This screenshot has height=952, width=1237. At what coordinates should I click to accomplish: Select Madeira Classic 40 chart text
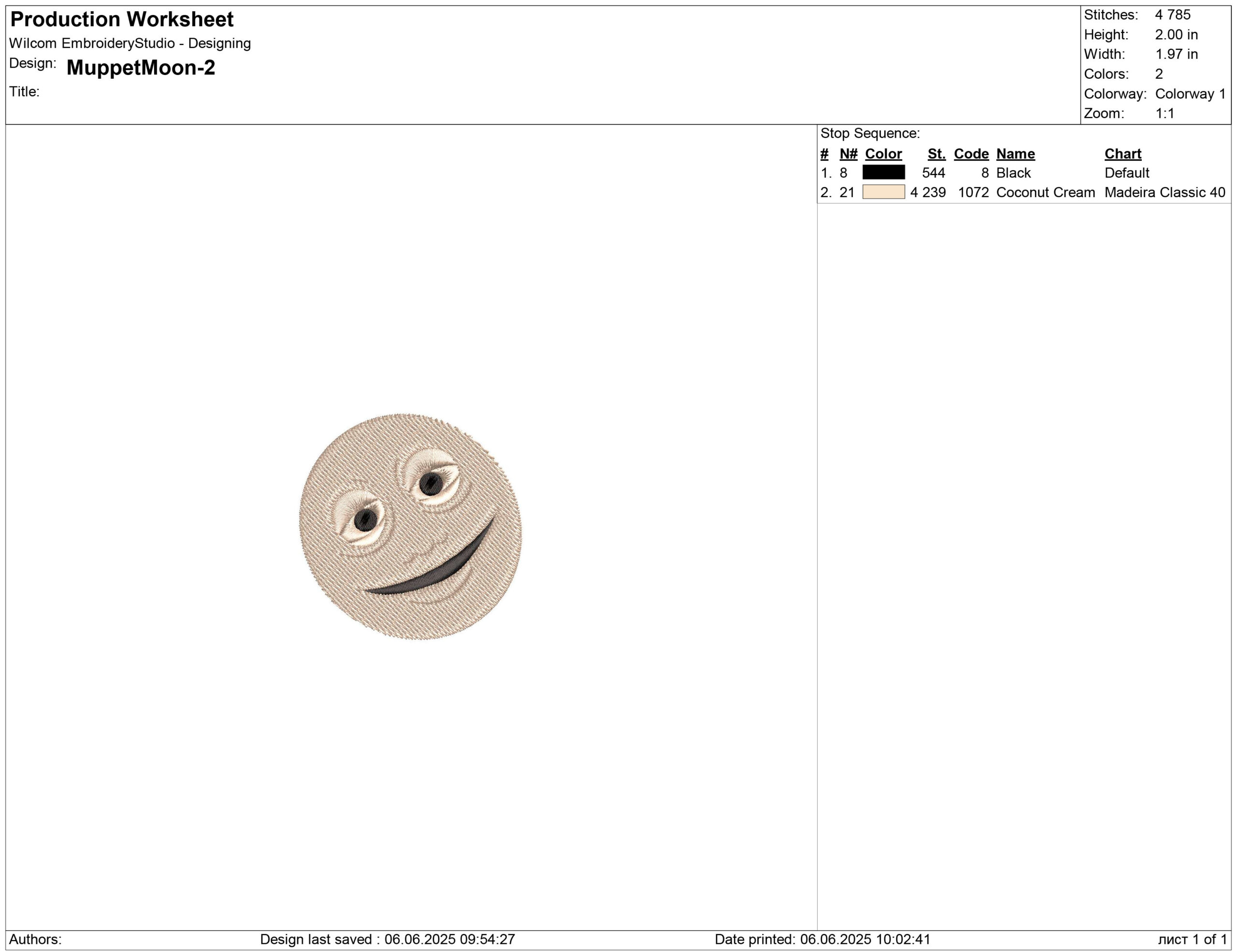tap(1164, 192)
